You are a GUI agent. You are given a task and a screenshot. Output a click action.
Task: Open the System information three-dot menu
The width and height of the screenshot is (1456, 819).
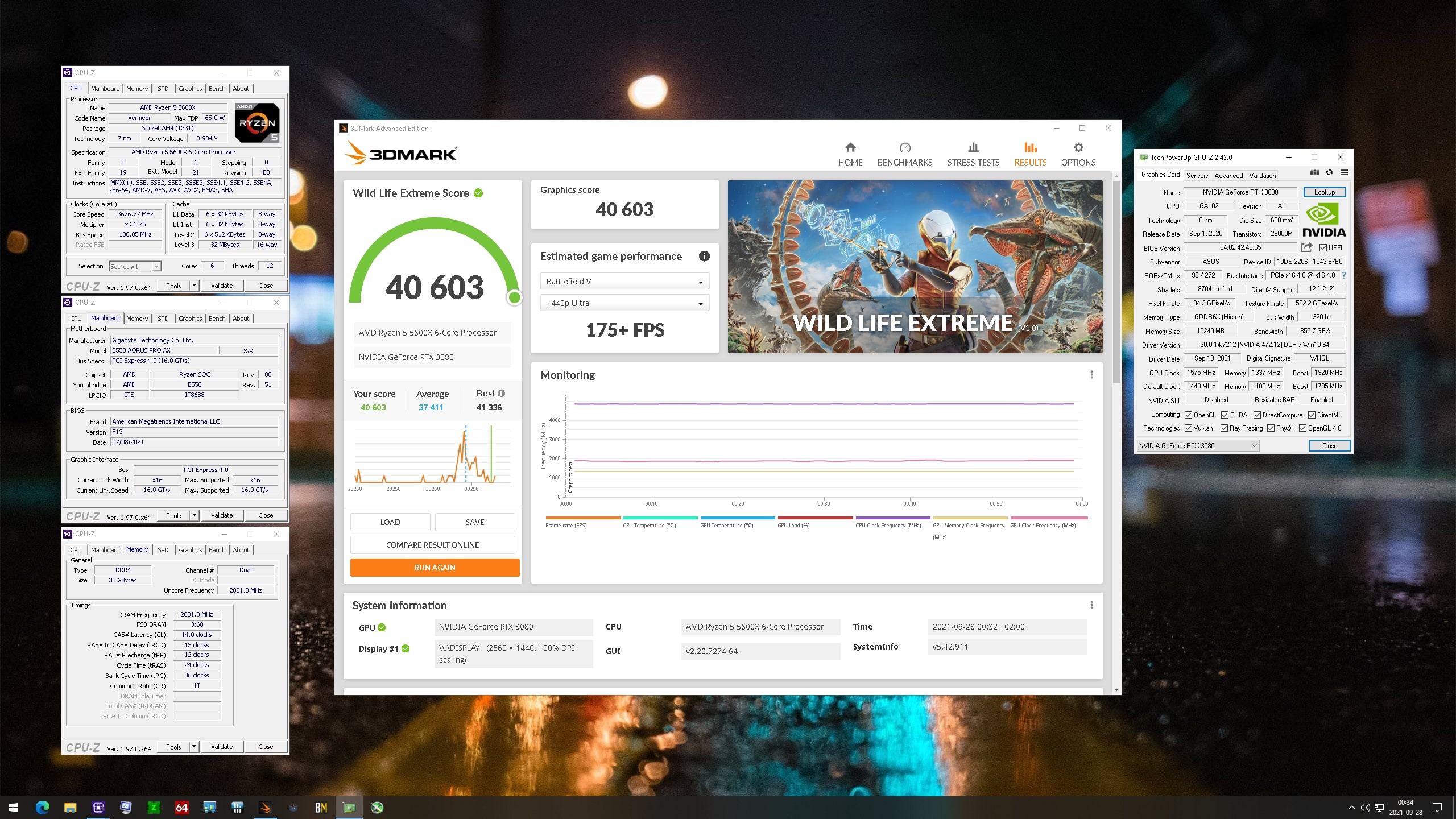click(x=1091, y=605)
